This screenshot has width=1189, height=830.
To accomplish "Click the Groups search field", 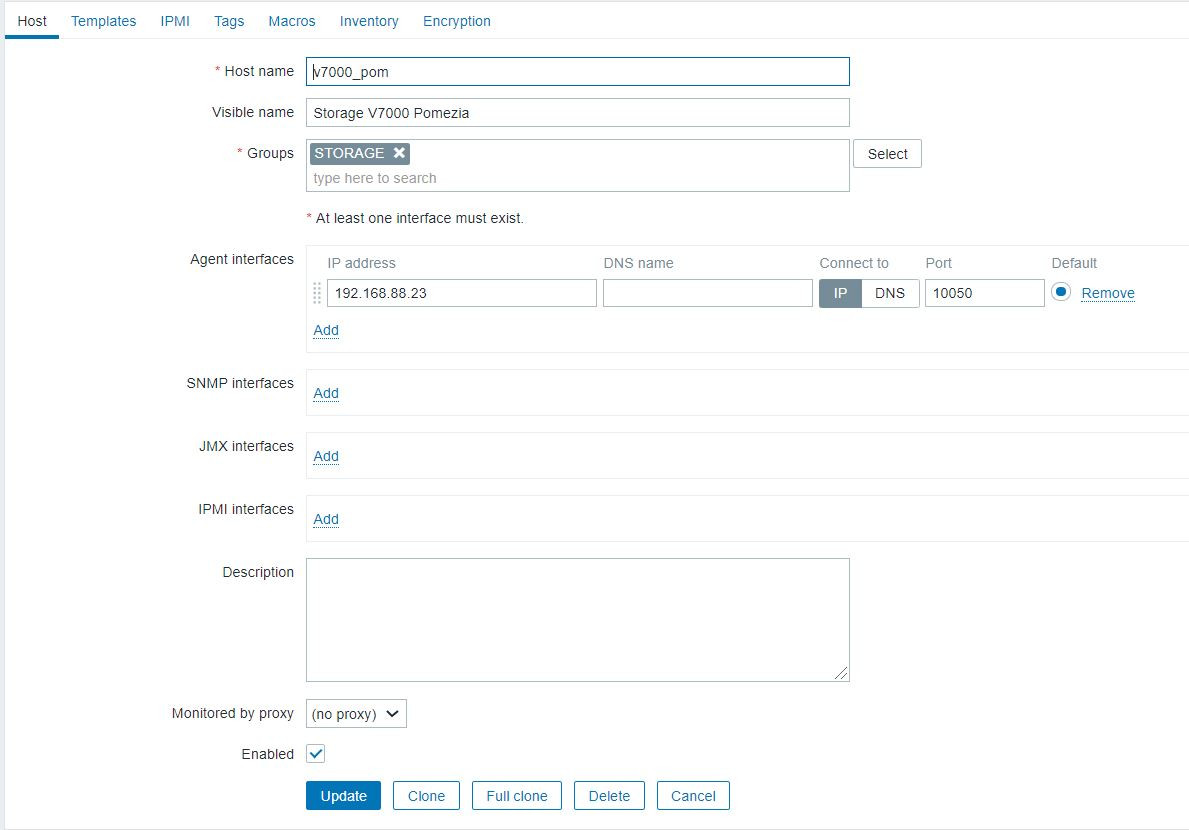I will click(x=578, y=178).
